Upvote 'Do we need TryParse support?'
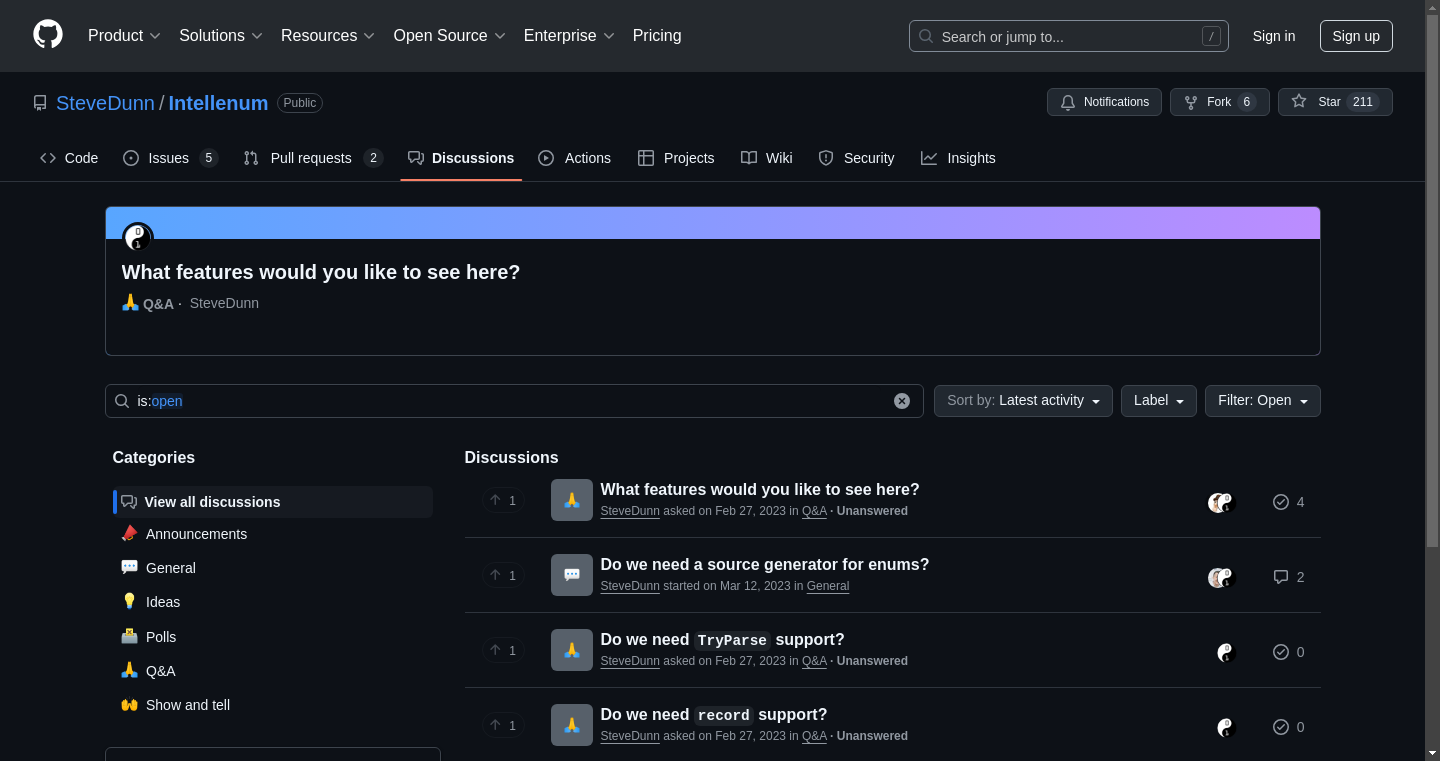Screen dimensions: 1440x761 504,650
